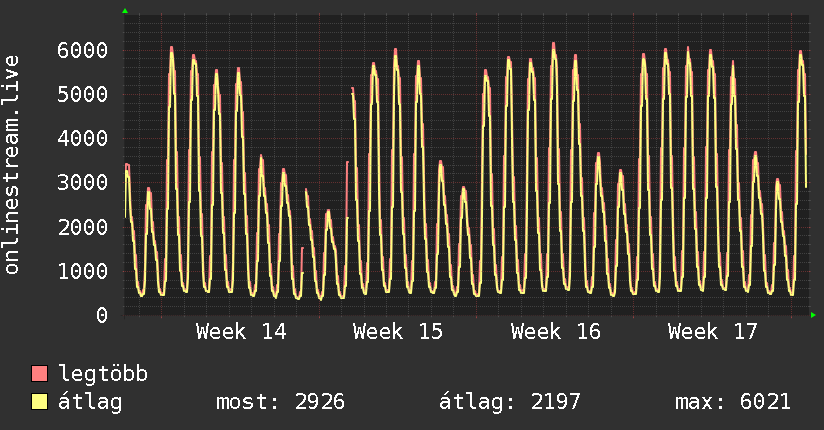Image resolution: width=824 pixels, height=430 pixels.
Task: Click the 1000 y-axis label
Action: (83, 271)
